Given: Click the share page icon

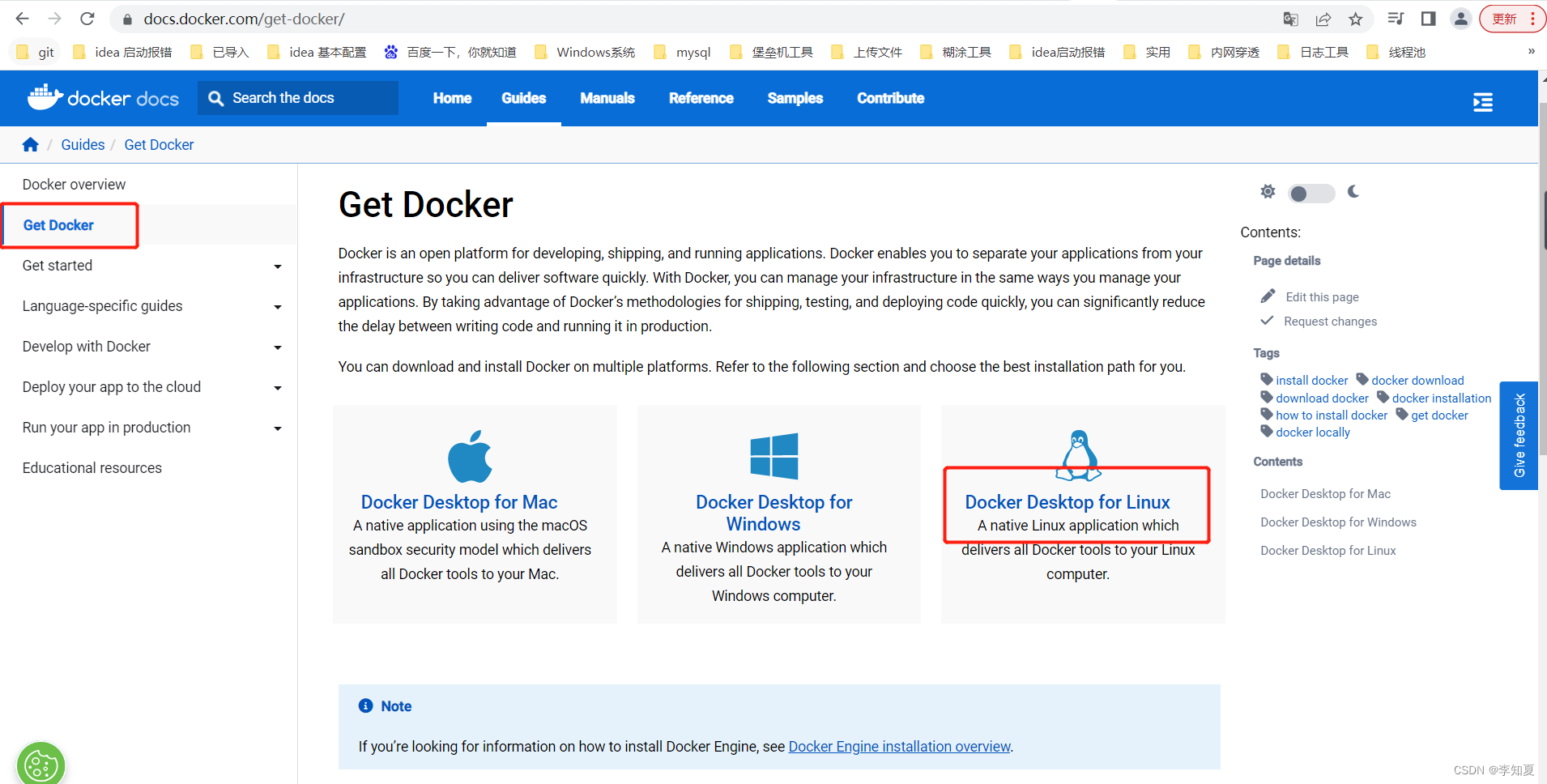Looking at the screenshot, I should pos(1323,19).
